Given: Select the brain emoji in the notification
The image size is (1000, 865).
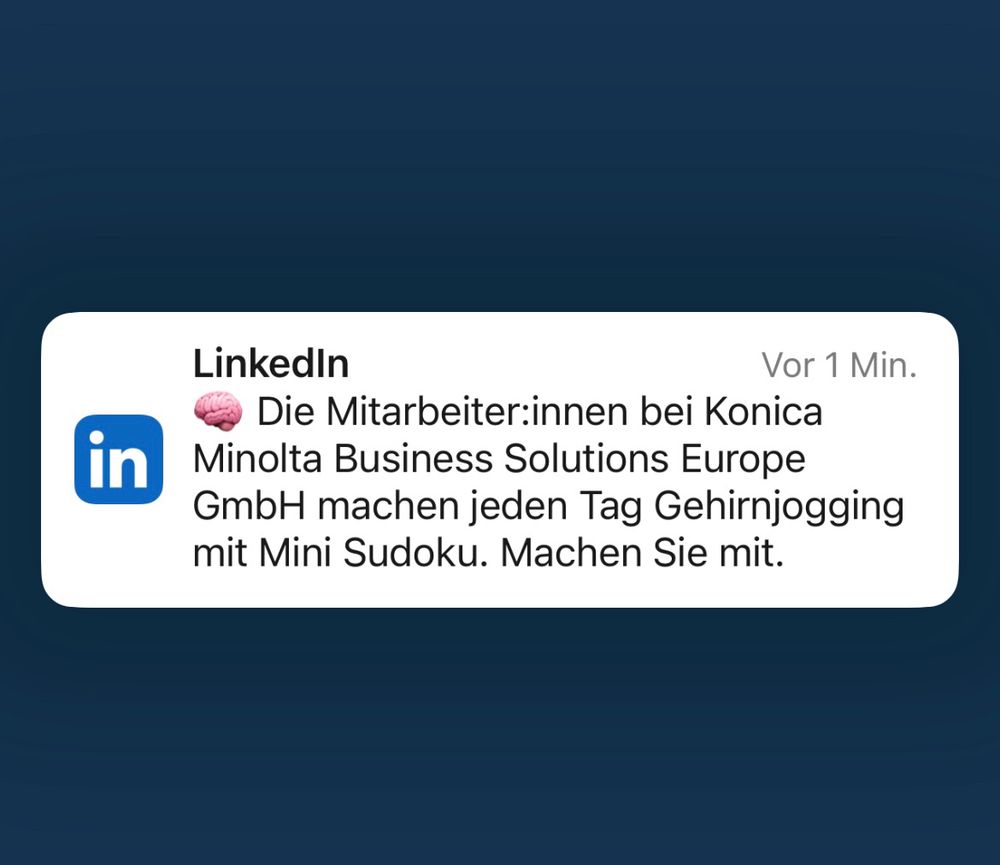Looking at the screenshot, I should tap(218, 408).
